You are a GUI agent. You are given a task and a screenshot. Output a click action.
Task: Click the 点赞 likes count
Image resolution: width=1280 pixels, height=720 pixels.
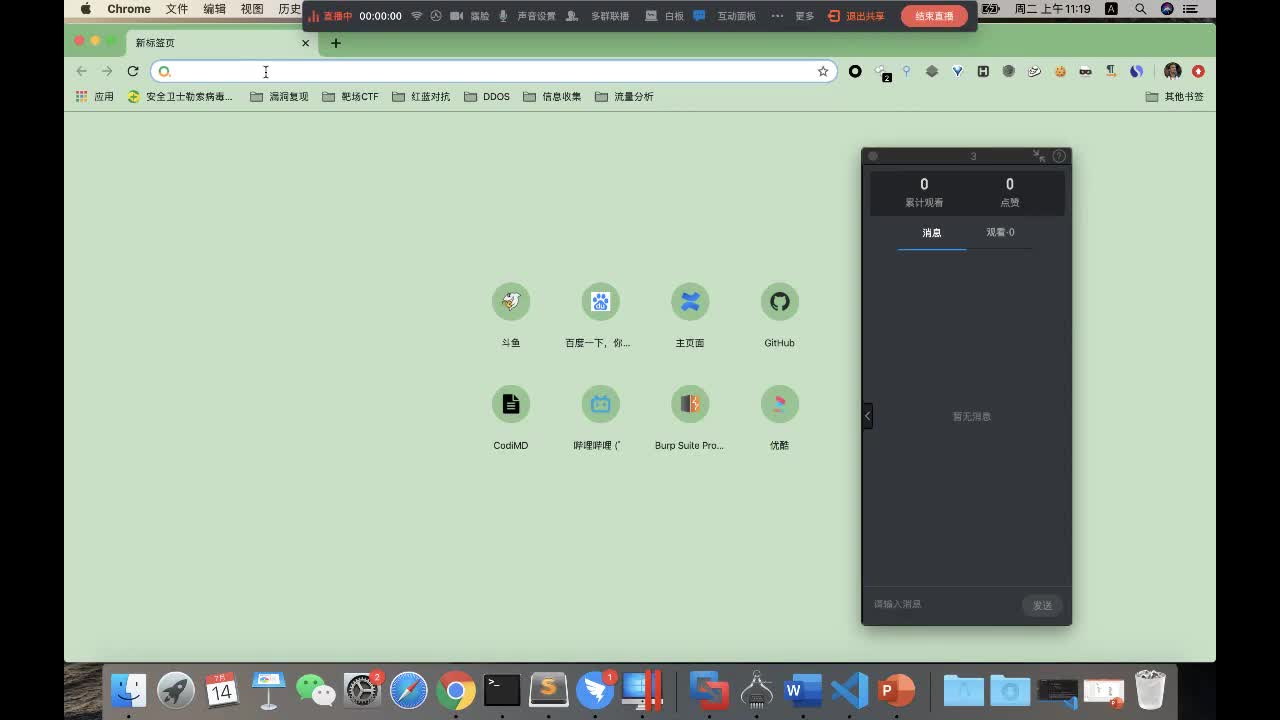[1010, 192]
